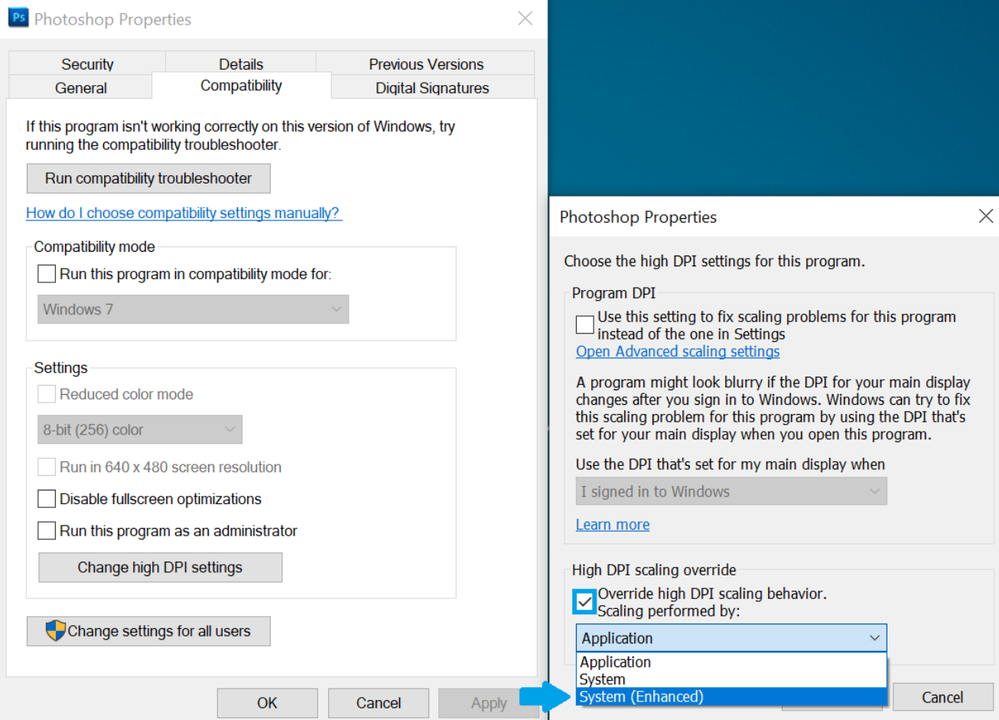
Task: Switch to Previous Versions tab
Action: tap(426, 64)
